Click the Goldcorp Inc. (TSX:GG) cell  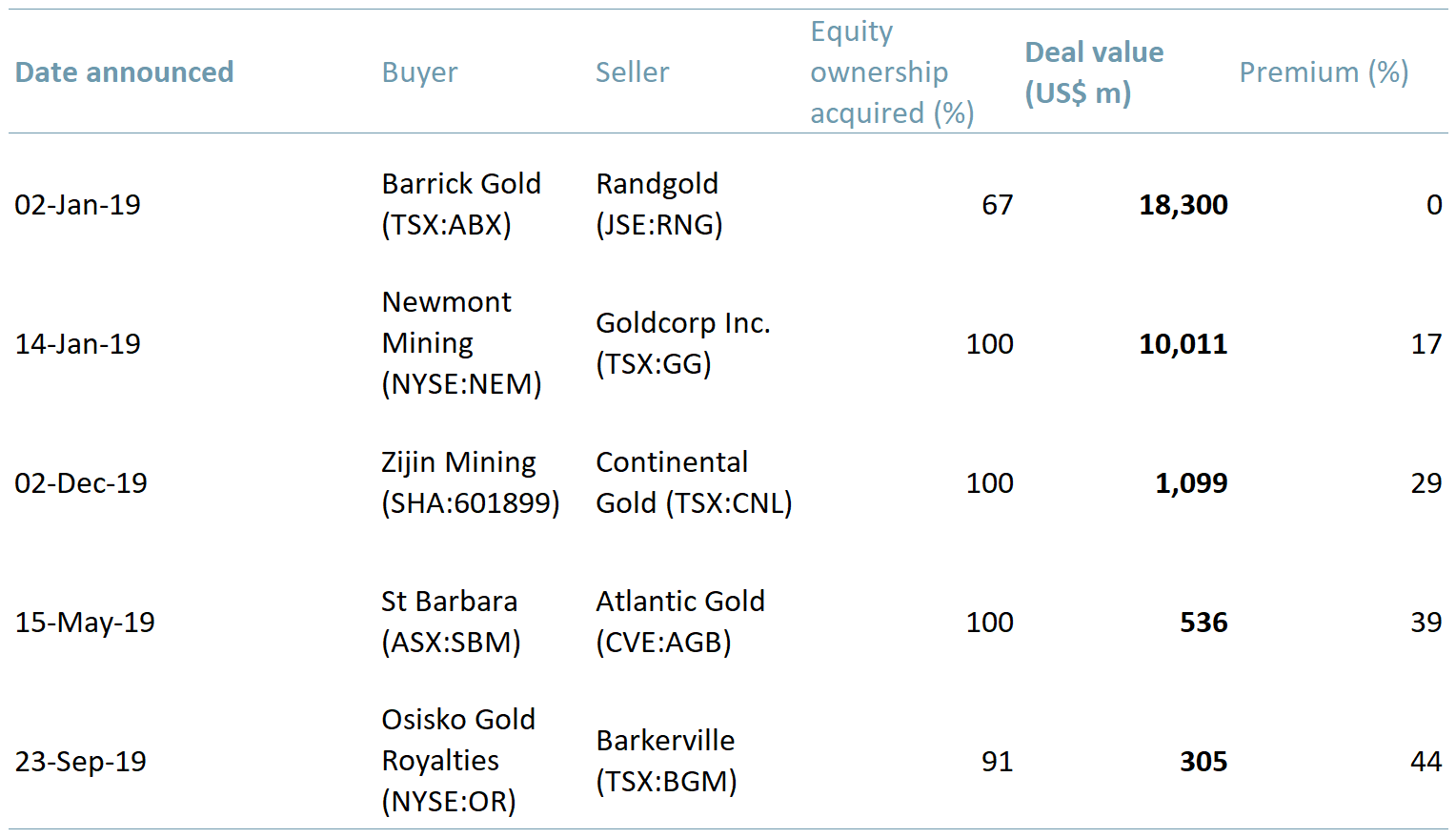click(x=682, y=343)
